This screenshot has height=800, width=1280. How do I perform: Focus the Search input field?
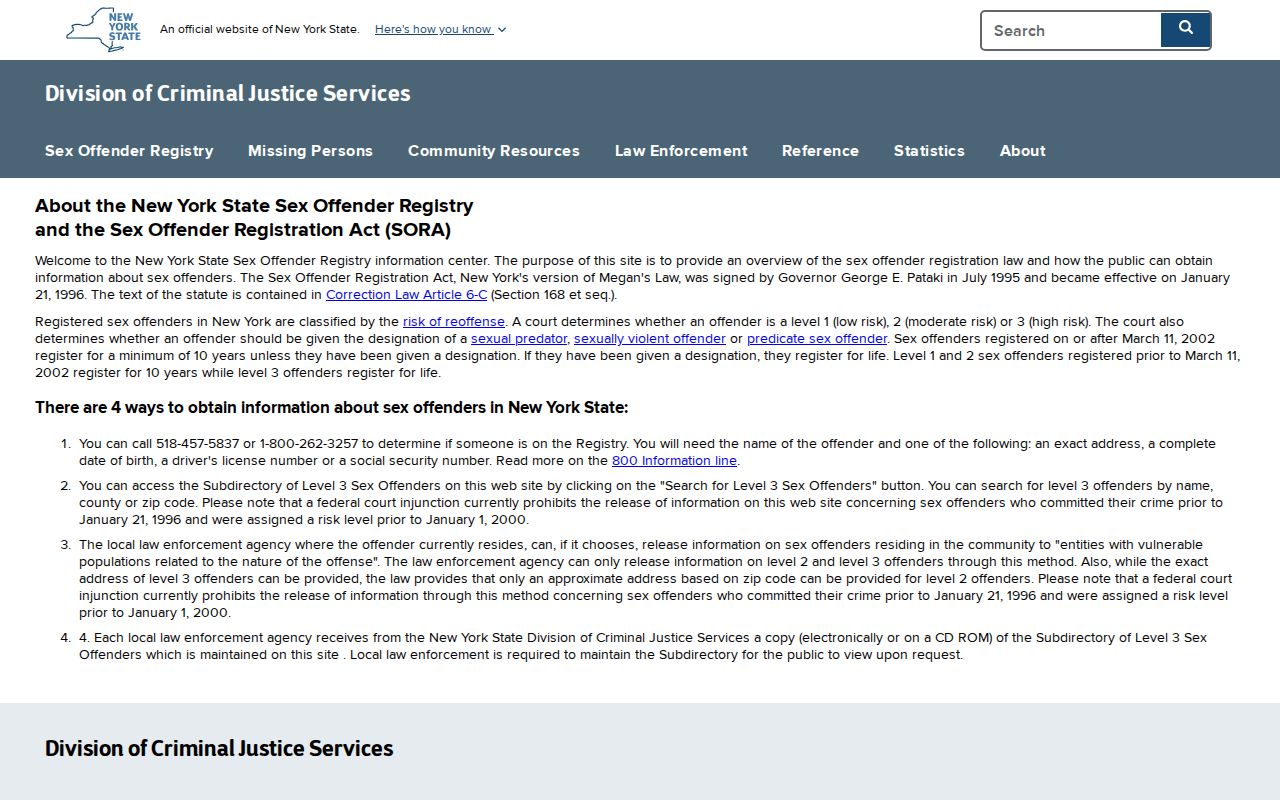pos(1071,30)
